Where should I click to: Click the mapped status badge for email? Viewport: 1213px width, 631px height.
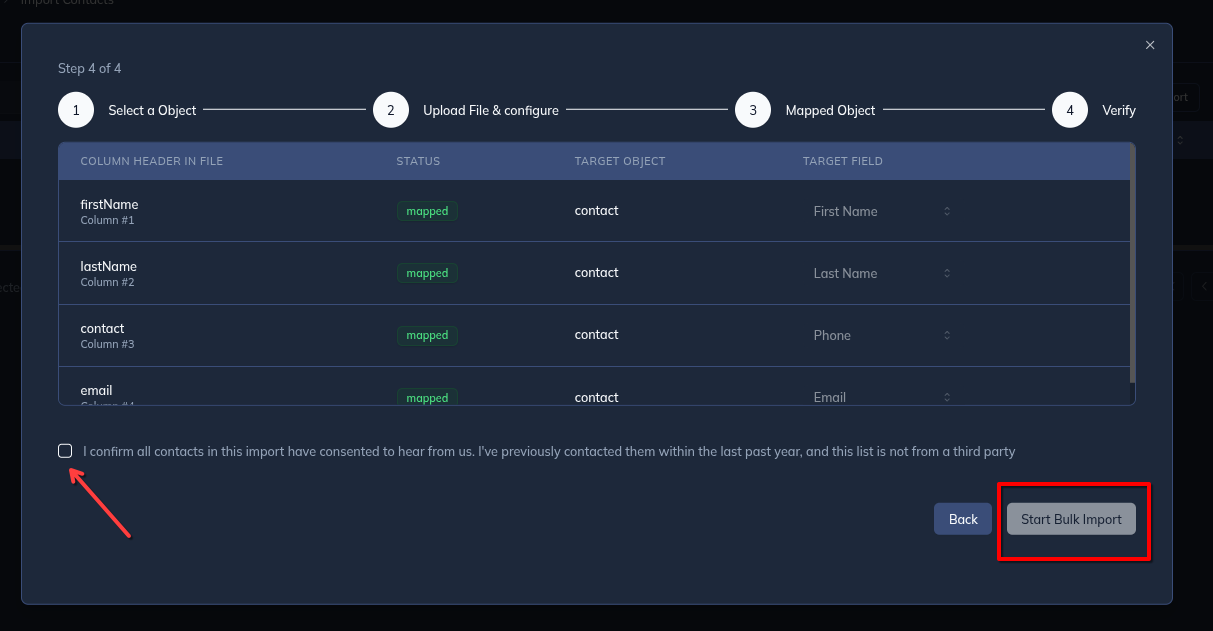pos(427,397)
